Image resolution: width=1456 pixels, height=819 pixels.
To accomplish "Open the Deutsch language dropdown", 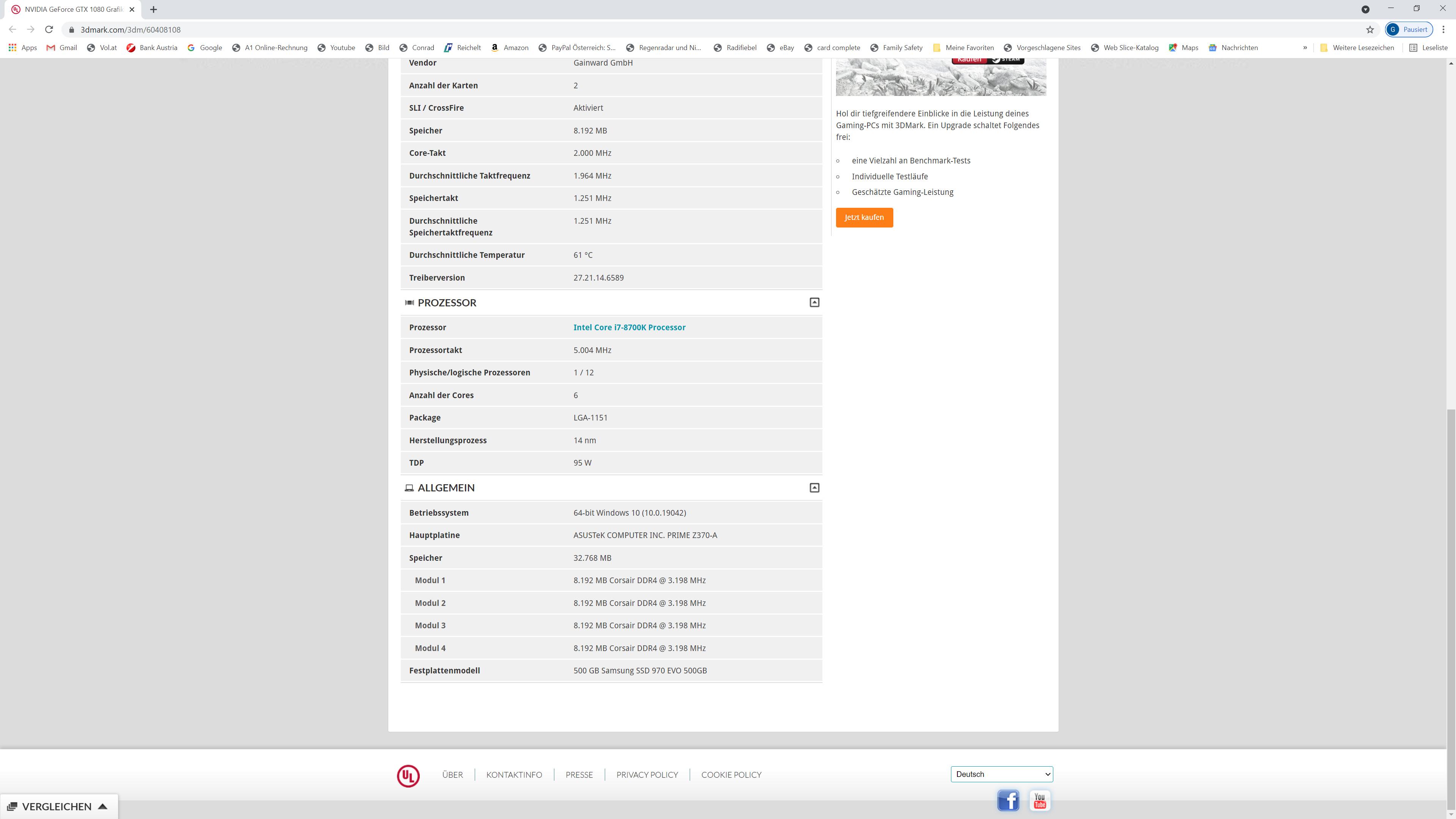I will coord(1001,774).
